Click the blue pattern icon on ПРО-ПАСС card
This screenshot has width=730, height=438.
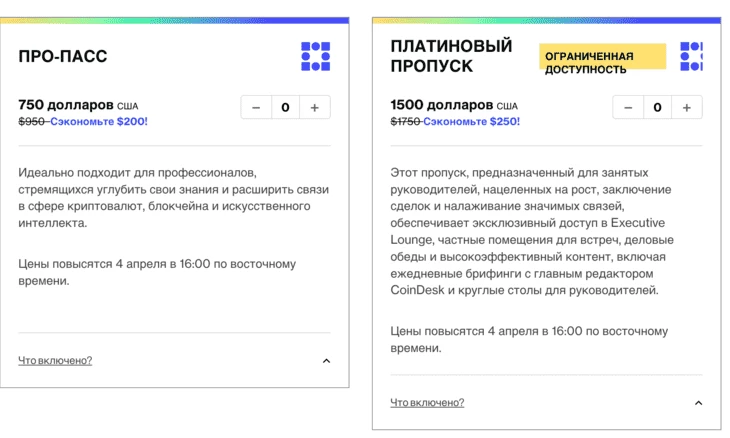[316, 56]
